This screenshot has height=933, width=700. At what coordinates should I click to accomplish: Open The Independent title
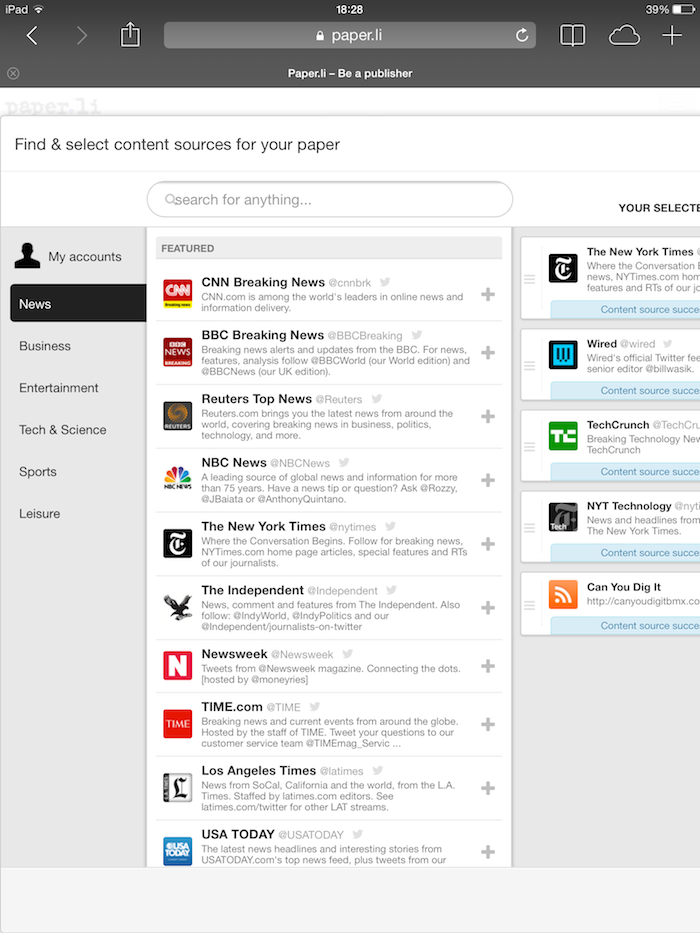click(252, 590)
